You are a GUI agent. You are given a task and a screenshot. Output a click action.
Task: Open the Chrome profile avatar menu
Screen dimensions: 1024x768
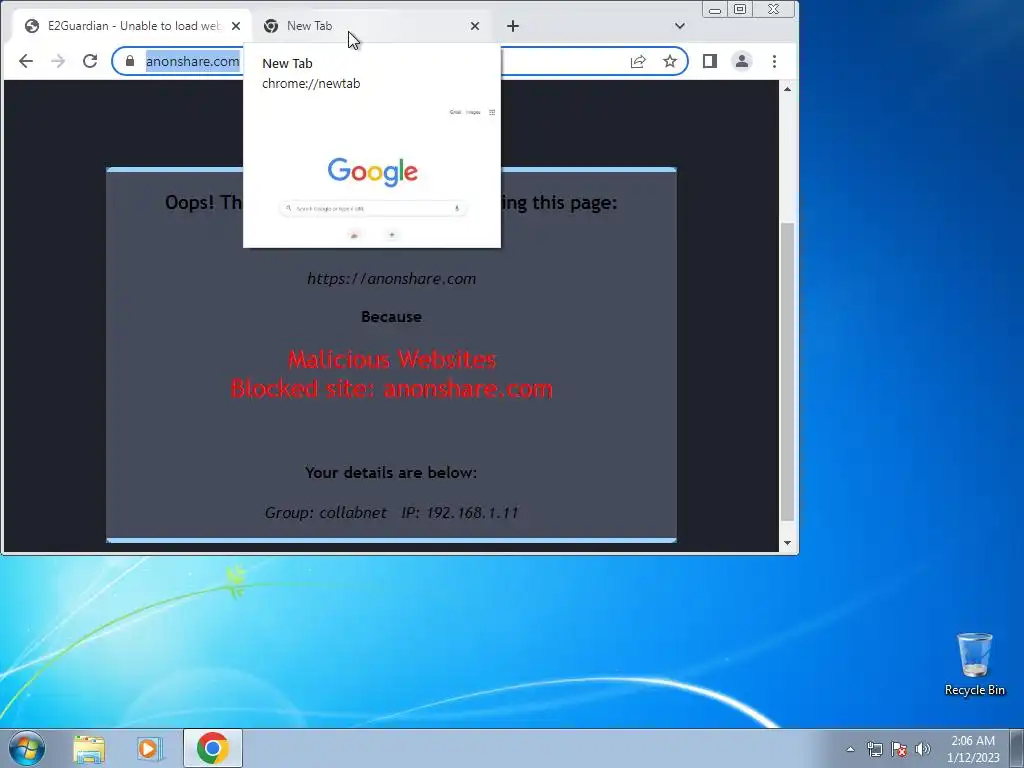pyautogui.click(x=742, y=61)
